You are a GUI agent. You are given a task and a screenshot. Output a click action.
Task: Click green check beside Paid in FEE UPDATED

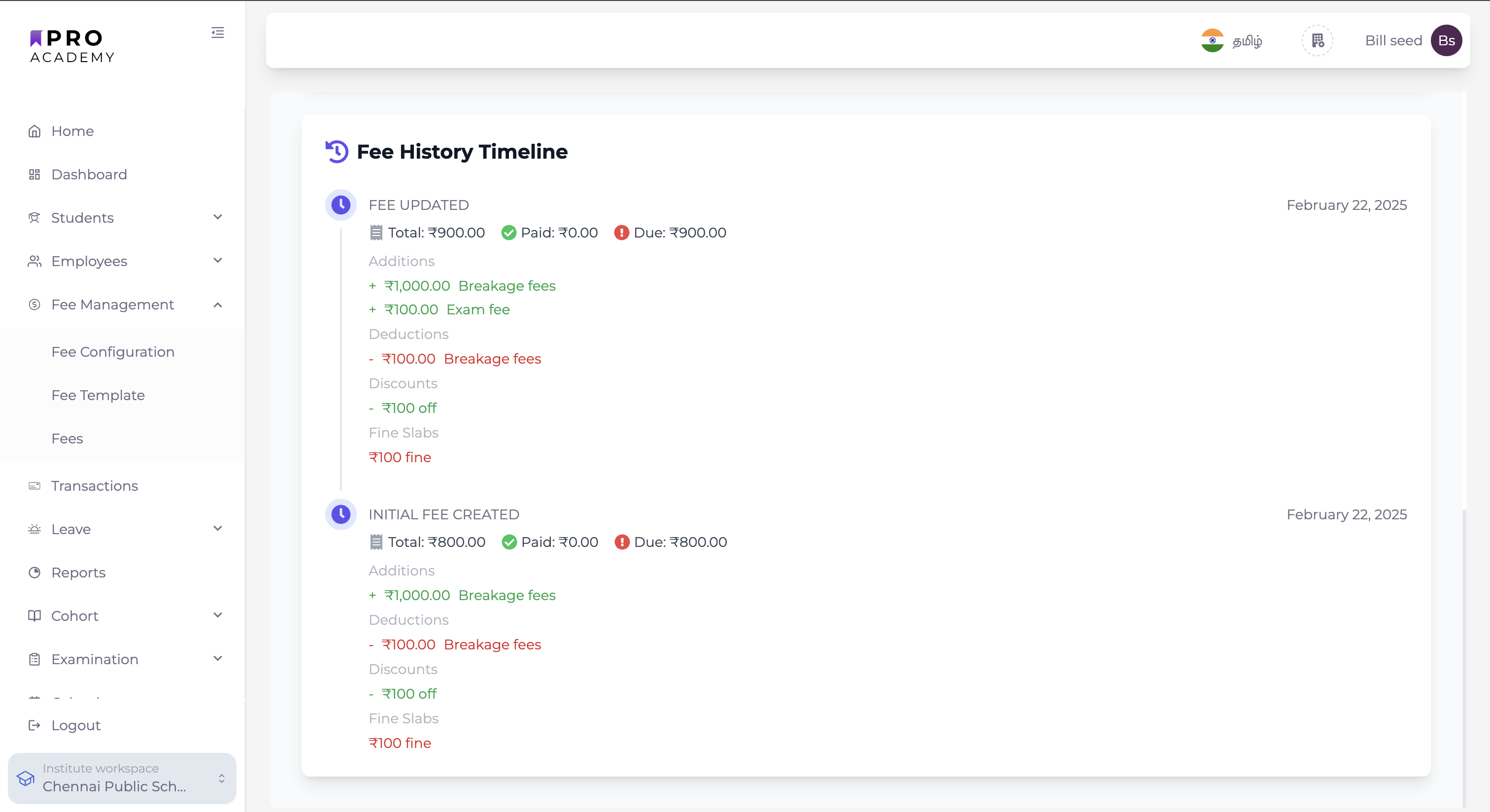(x=508, y=233)
